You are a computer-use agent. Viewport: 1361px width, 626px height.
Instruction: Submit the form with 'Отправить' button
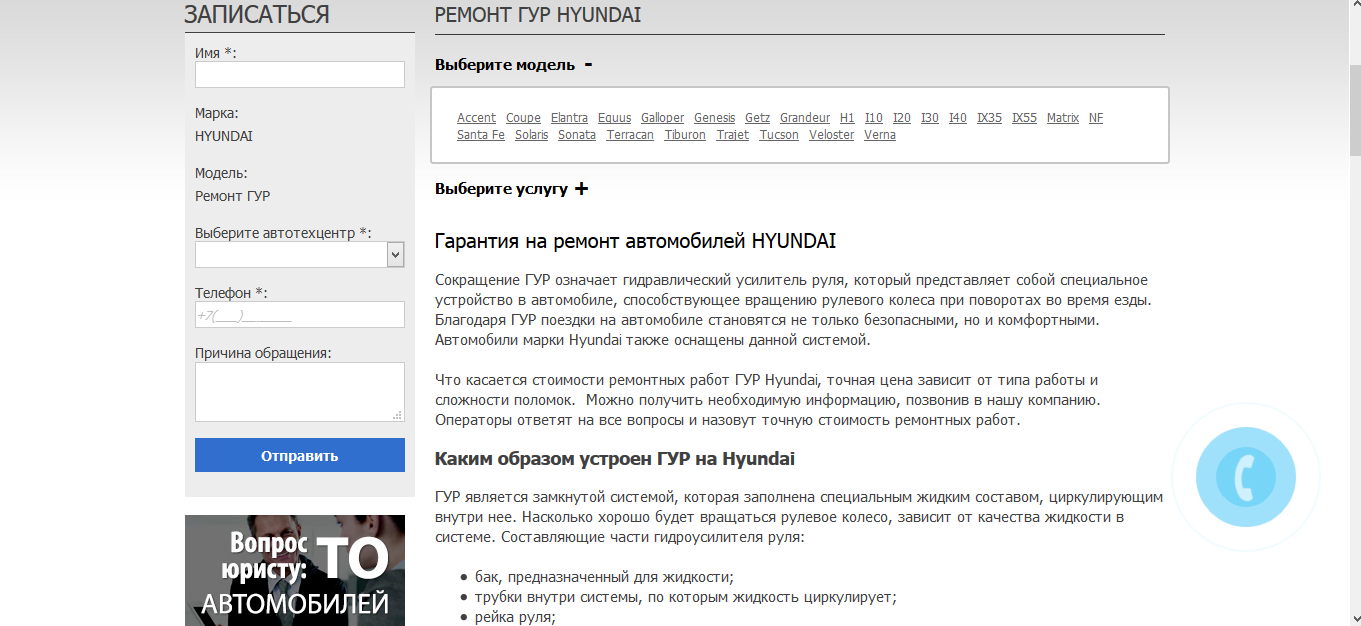pyautogui.click(x=299, y=455)
